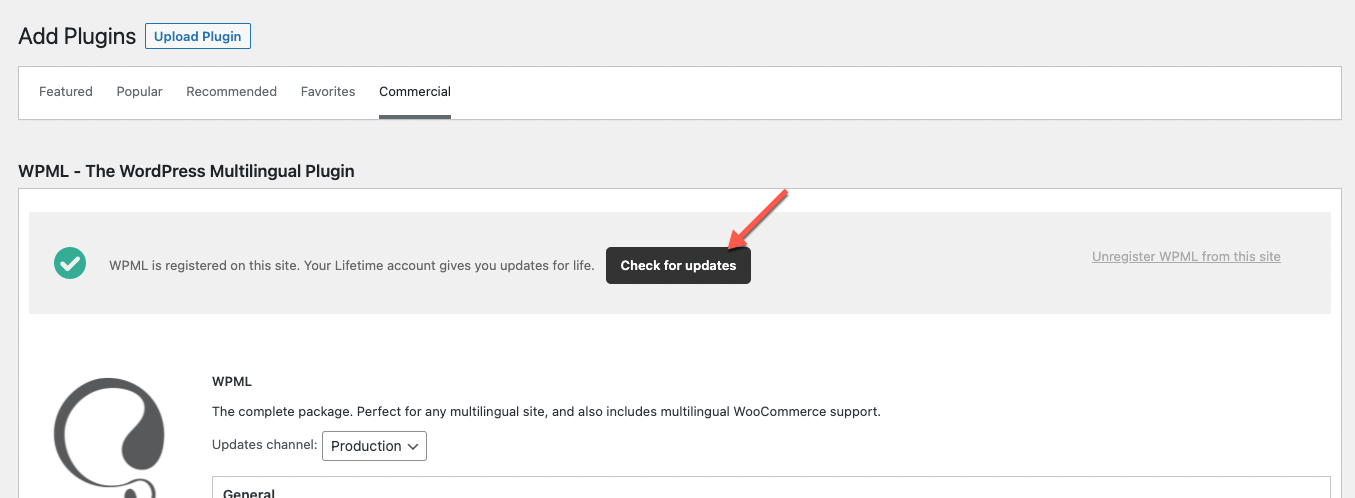Switch to the Featured tab
This screenshot has width=1355, height=498.
click(x=66, y=92)
